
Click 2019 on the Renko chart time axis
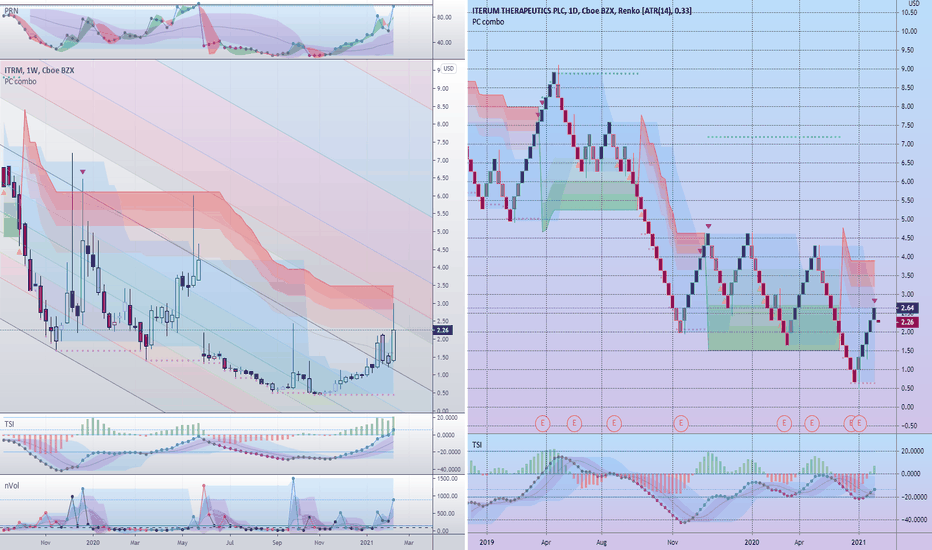[x=487, y=542]
